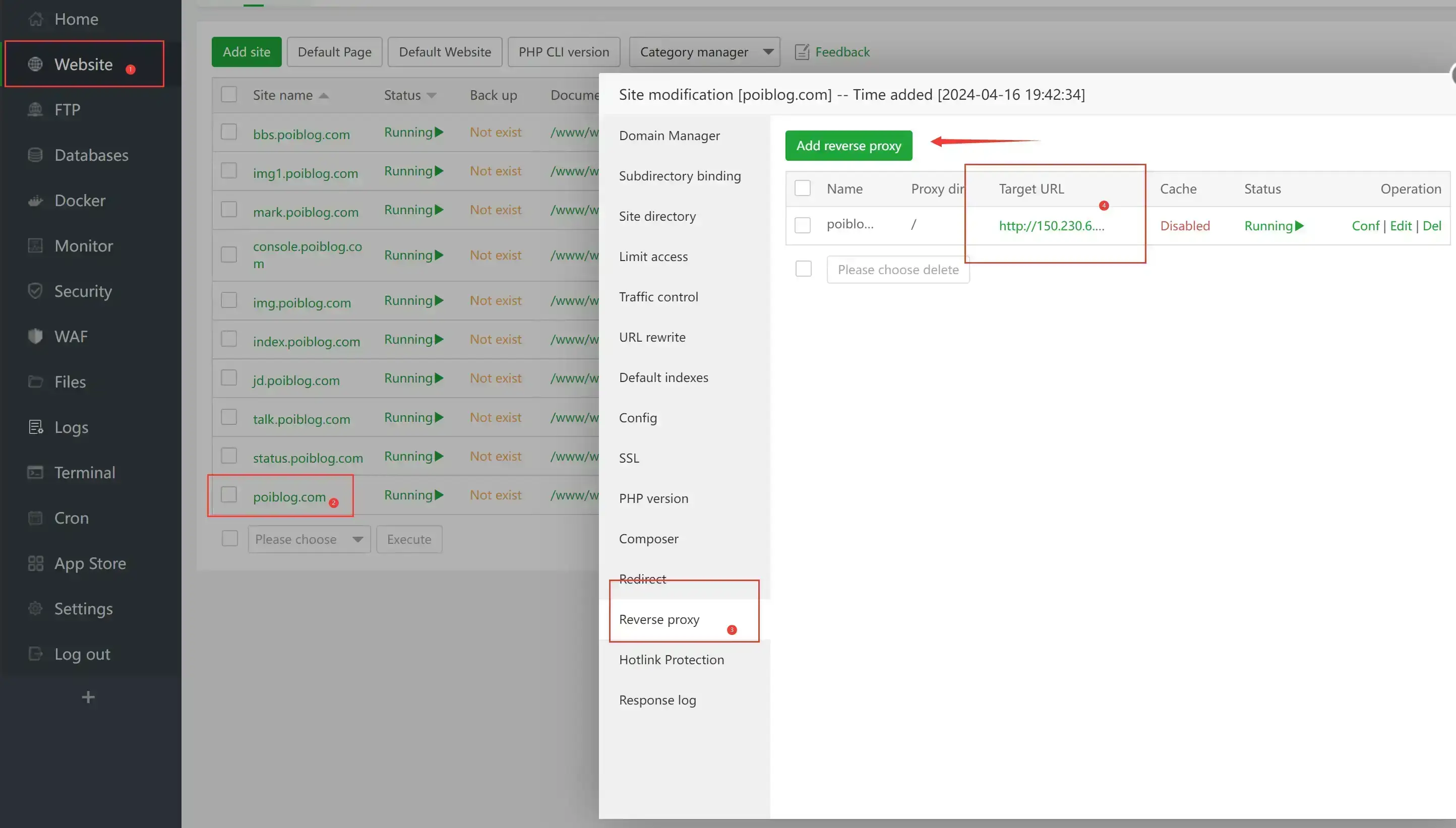Click the Databases stack icon
Viewport: 1456px width, 828px height.
pos(35,155)
